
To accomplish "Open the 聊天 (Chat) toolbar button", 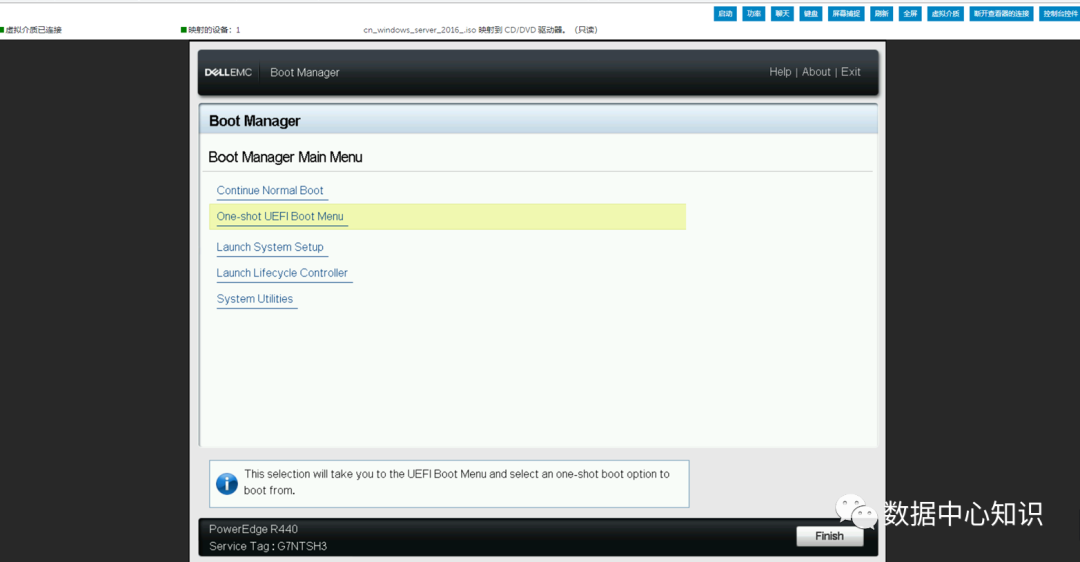I will point(782,14).
